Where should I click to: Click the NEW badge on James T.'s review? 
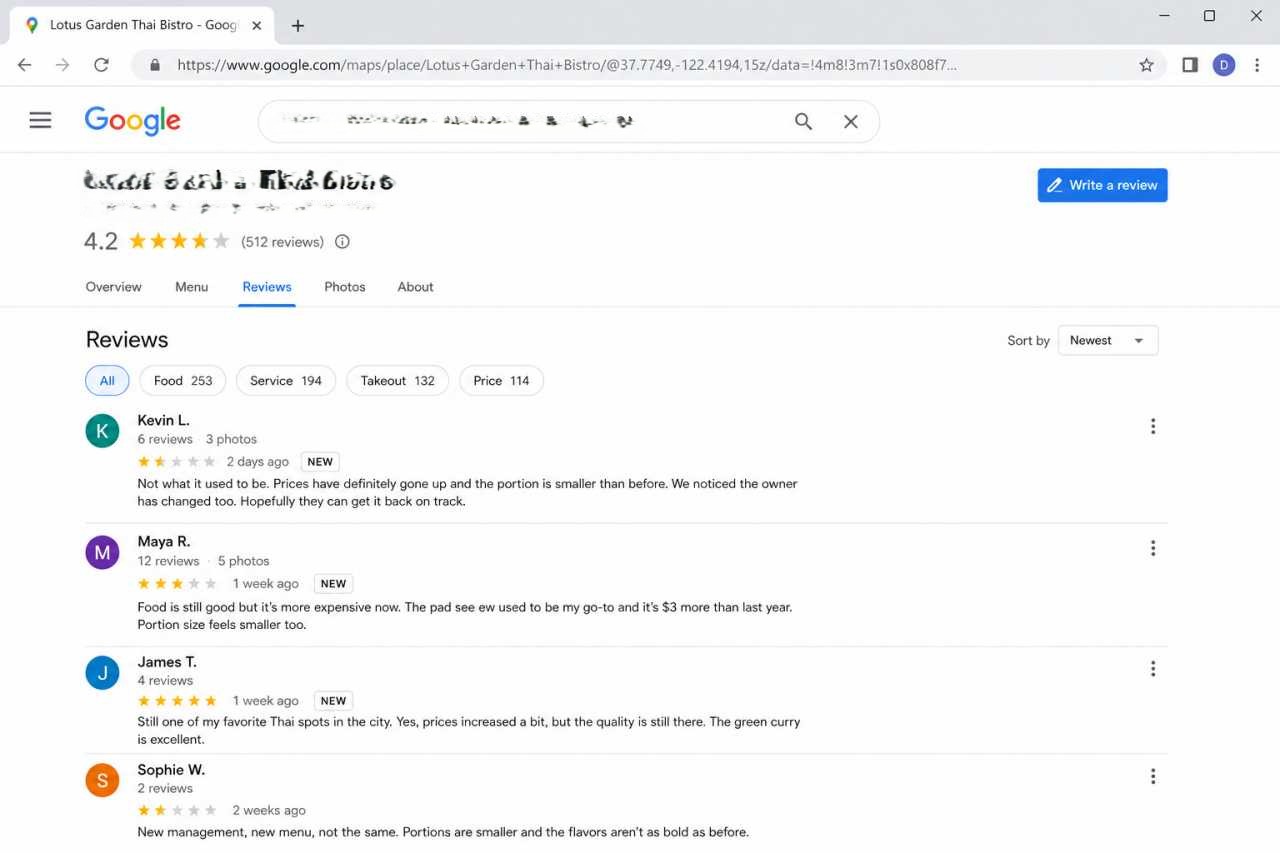[x=334, y=701]
